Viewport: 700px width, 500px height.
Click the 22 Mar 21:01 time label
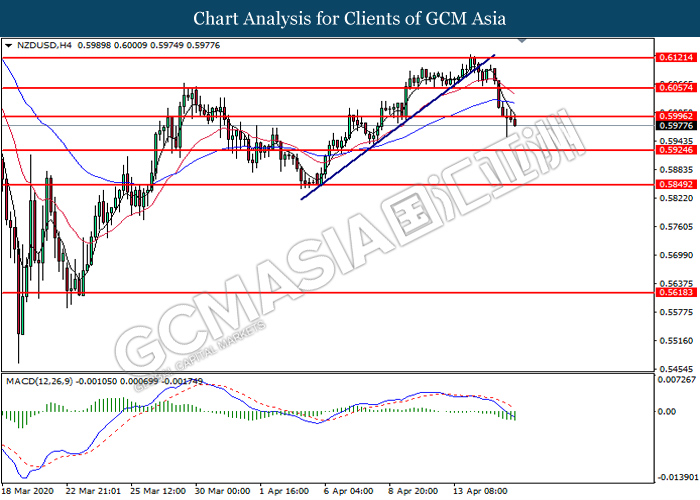pyautogui.click(x=93, y=491)
